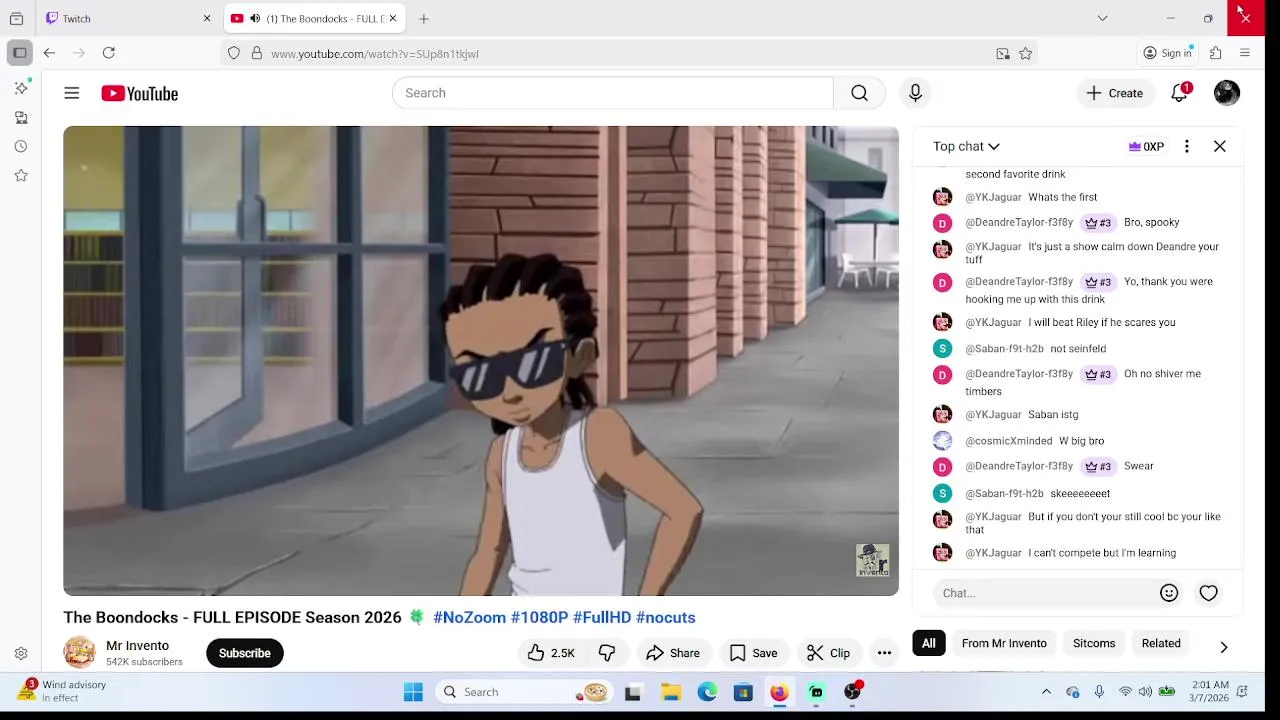The image size is (1280, 720).
Task: Select the From Mr Invento chip
Action: pos(1004,643)
